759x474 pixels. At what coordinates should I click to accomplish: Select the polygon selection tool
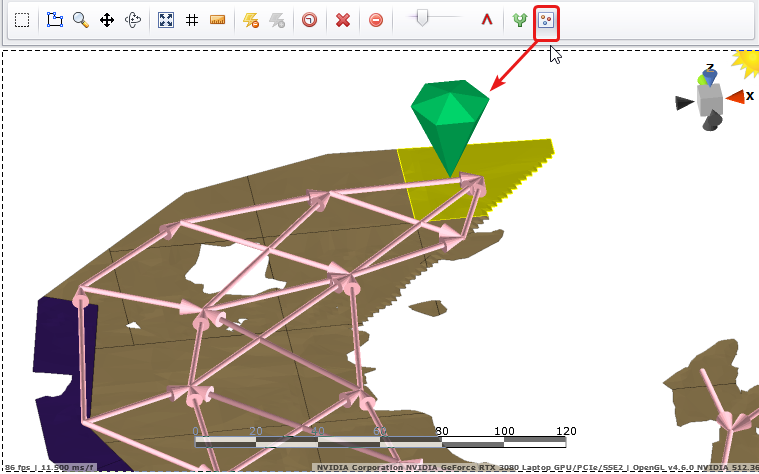click(55, 20)
